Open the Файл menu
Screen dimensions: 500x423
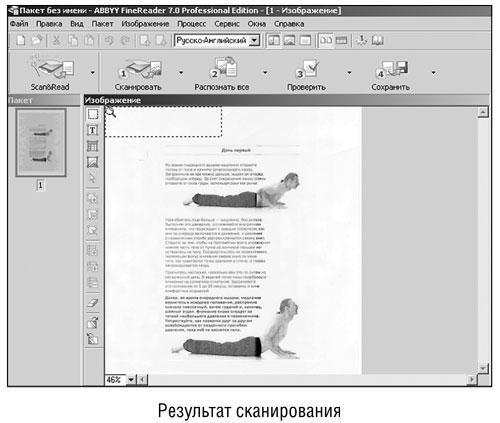tap(19, 24)
